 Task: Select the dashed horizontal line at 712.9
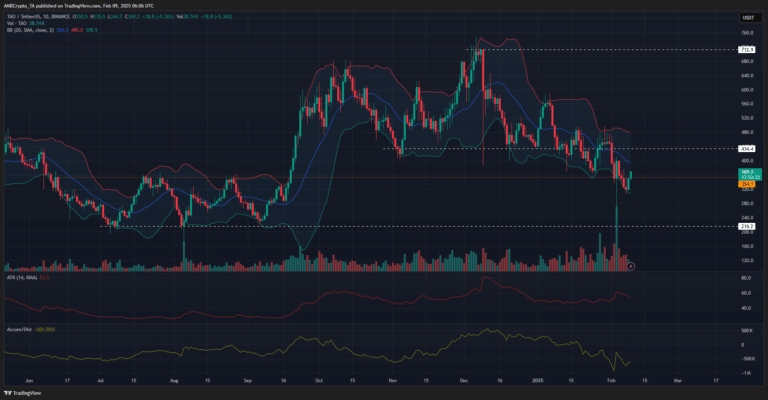click(600, 49)
